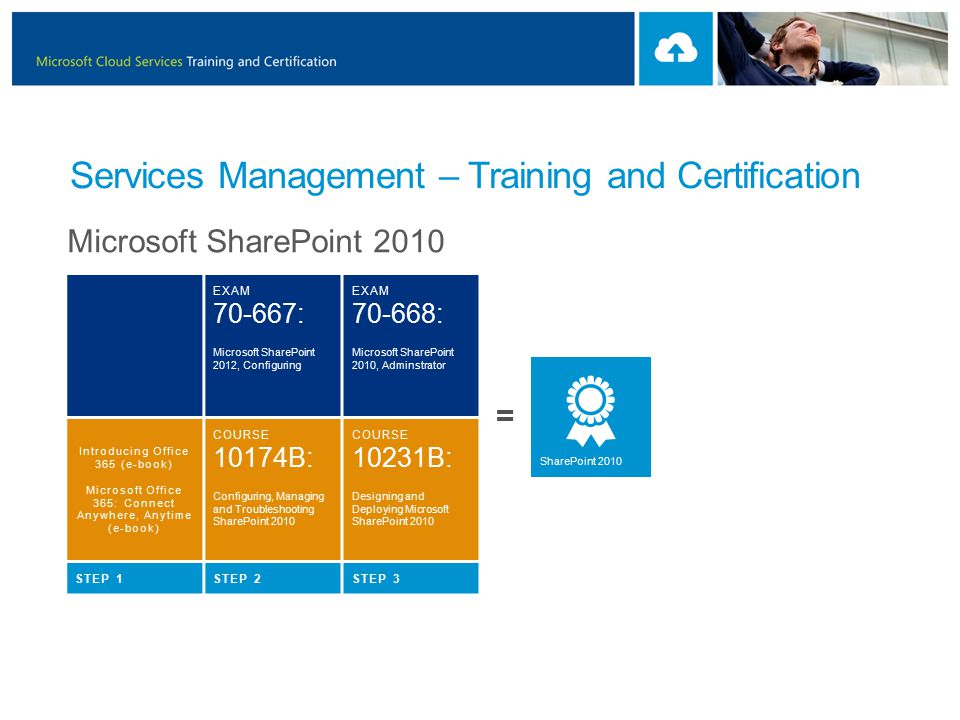Open the Exam 70-668 tile
Screen dimensions: 960x720
411,345
